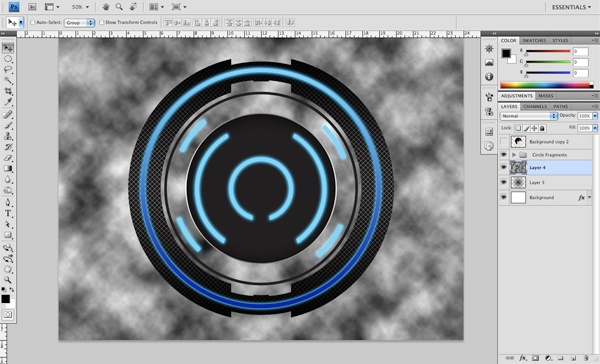Open the Swatches tab
Screen dimensions: 600x364
point(534,41)
